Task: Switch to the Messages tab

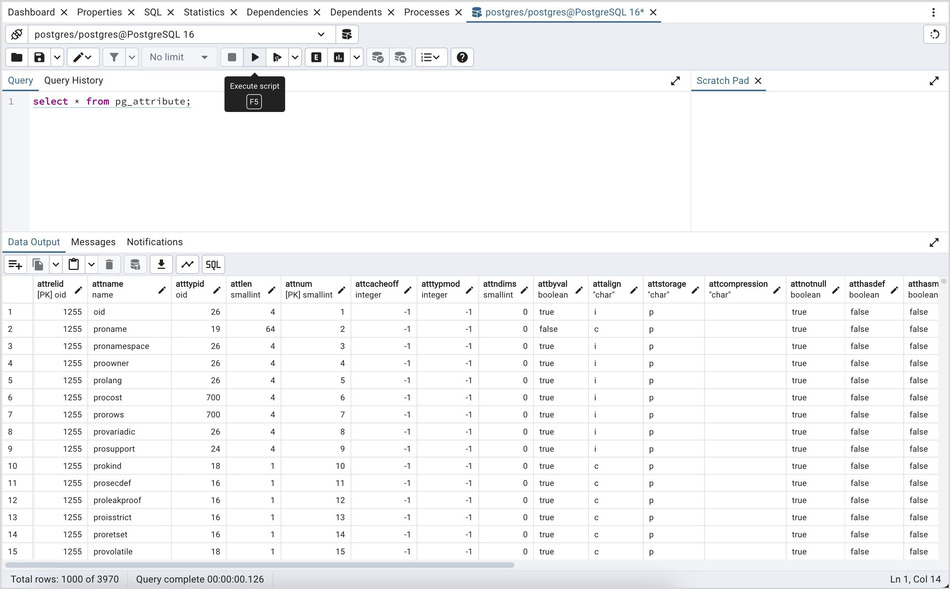Action: [92, 241]
